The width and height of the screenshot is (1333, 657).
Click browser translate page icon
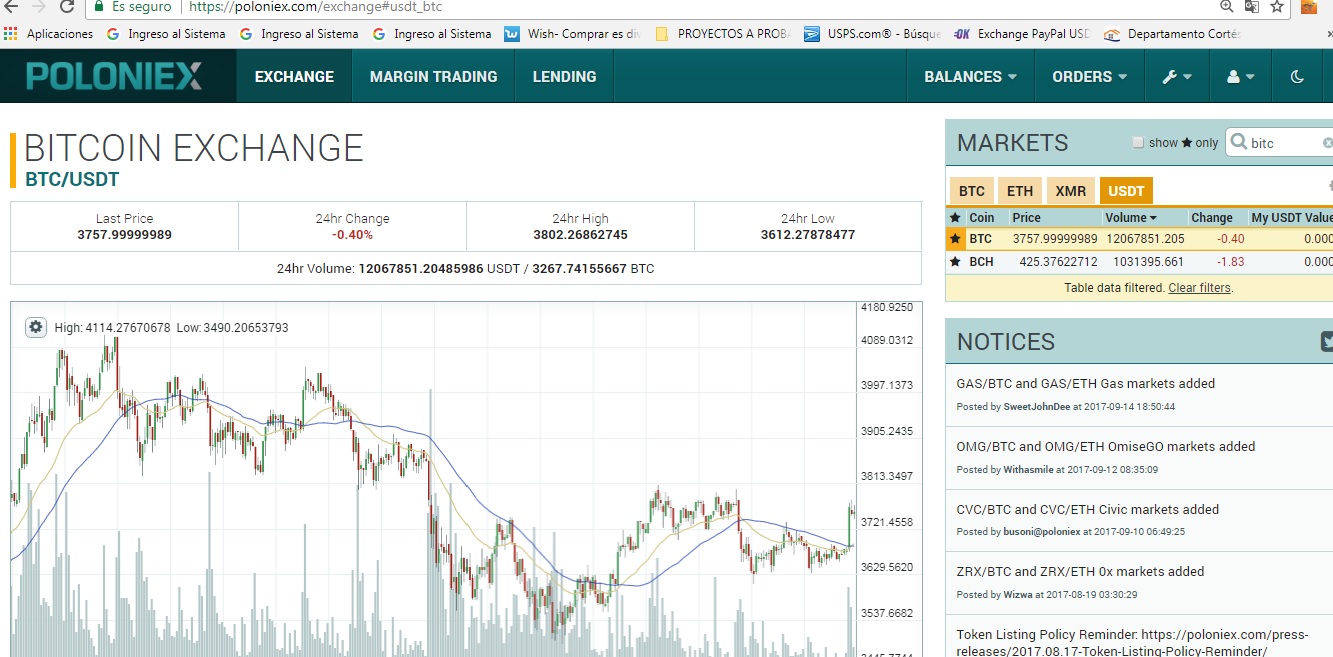1252,6
